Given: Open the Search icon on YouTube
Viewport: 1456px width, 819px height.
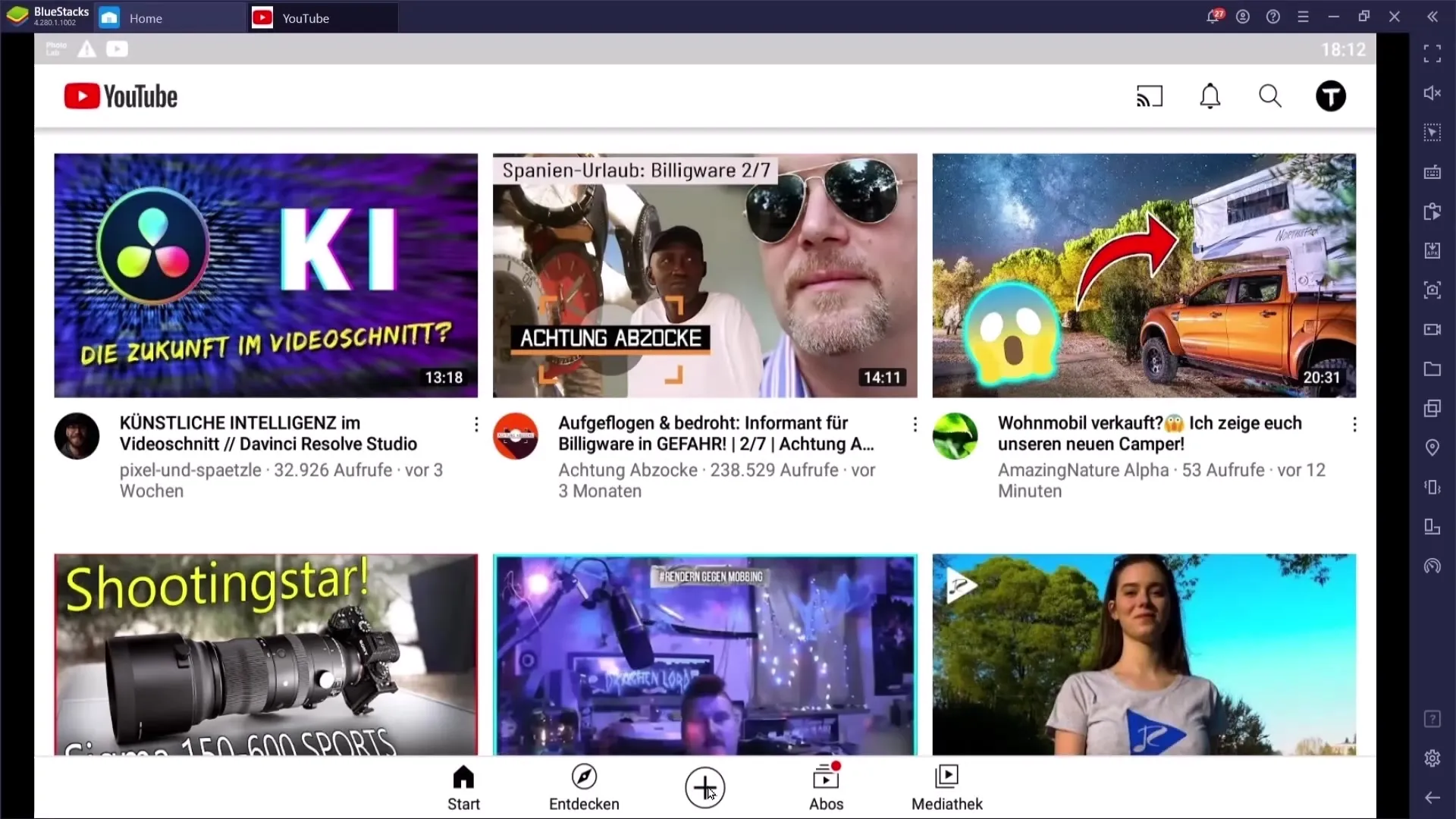Looking at the screenshot, I should point(1269,95).
